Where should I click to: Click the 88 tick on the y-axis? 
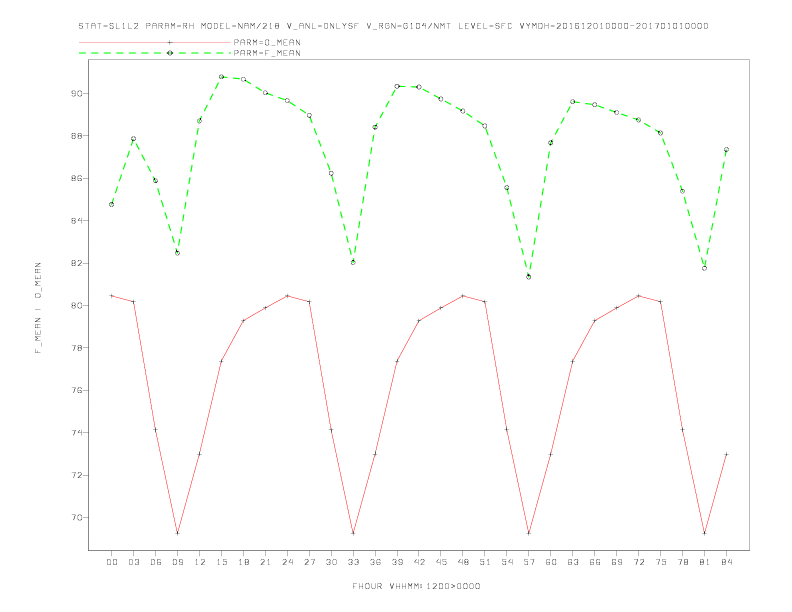pyautogui.click(x=77, y=136)
